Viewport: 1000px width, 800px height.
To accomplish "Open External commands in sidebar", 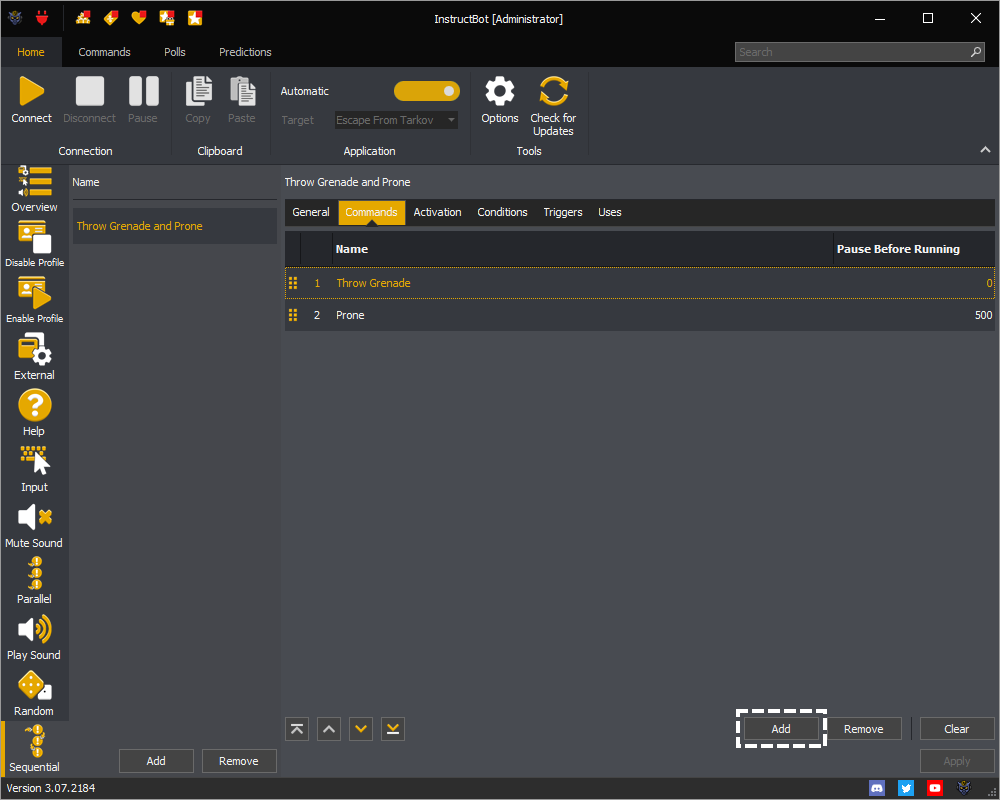I will [34, 357].
